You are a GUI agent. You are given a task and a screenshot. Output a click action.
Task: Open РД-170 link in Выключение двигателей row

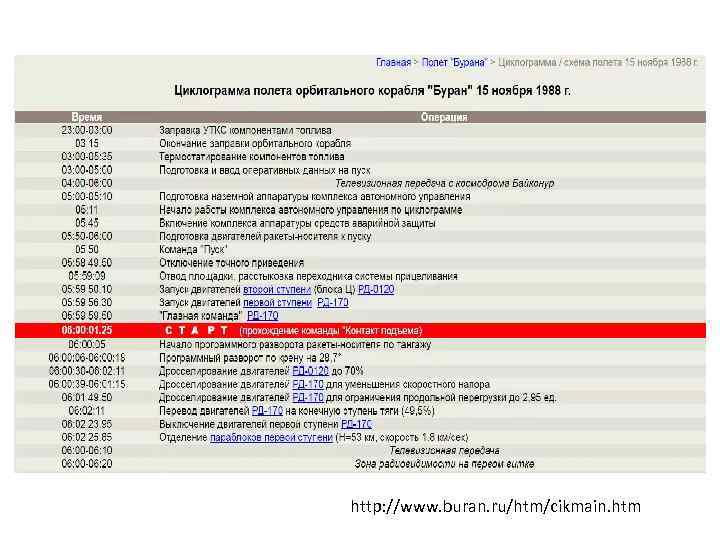pos(356,424)
